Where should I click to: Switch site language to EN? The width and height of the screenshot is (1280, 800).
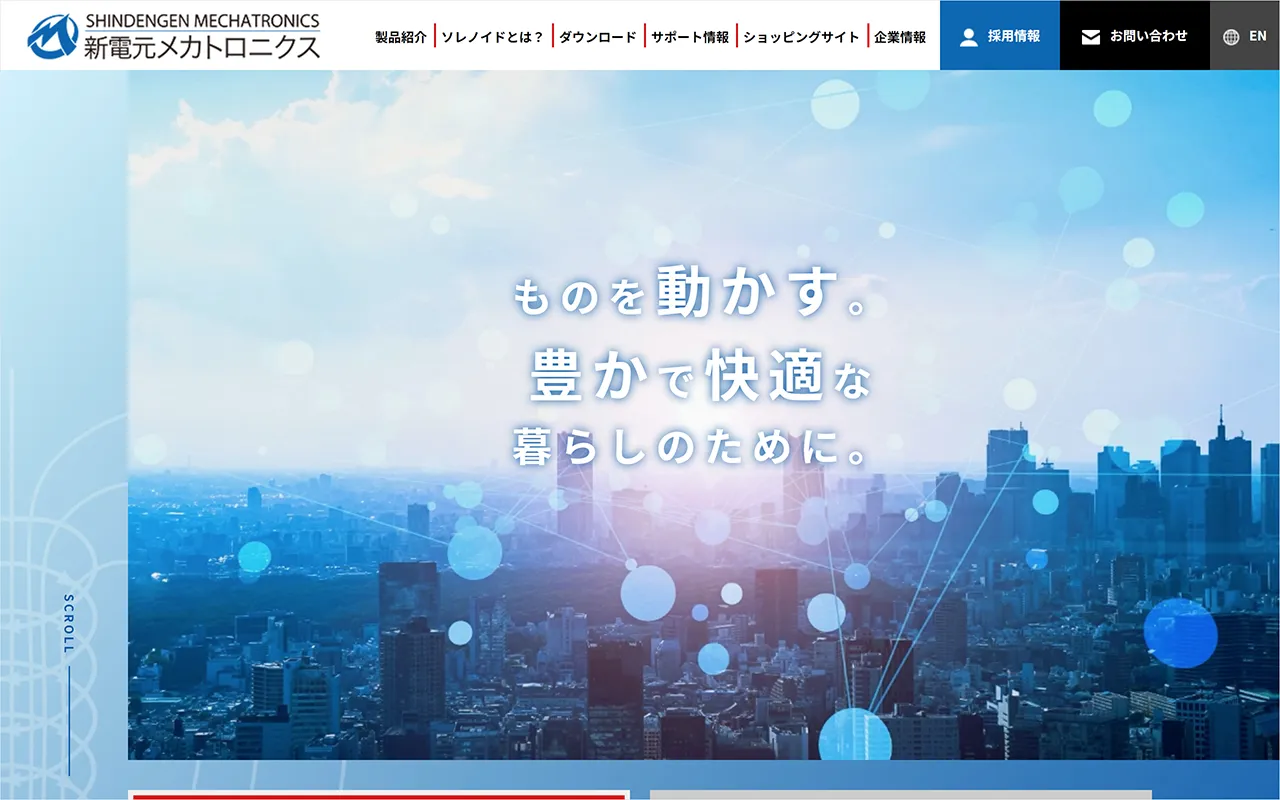[x=1245, y=35]
